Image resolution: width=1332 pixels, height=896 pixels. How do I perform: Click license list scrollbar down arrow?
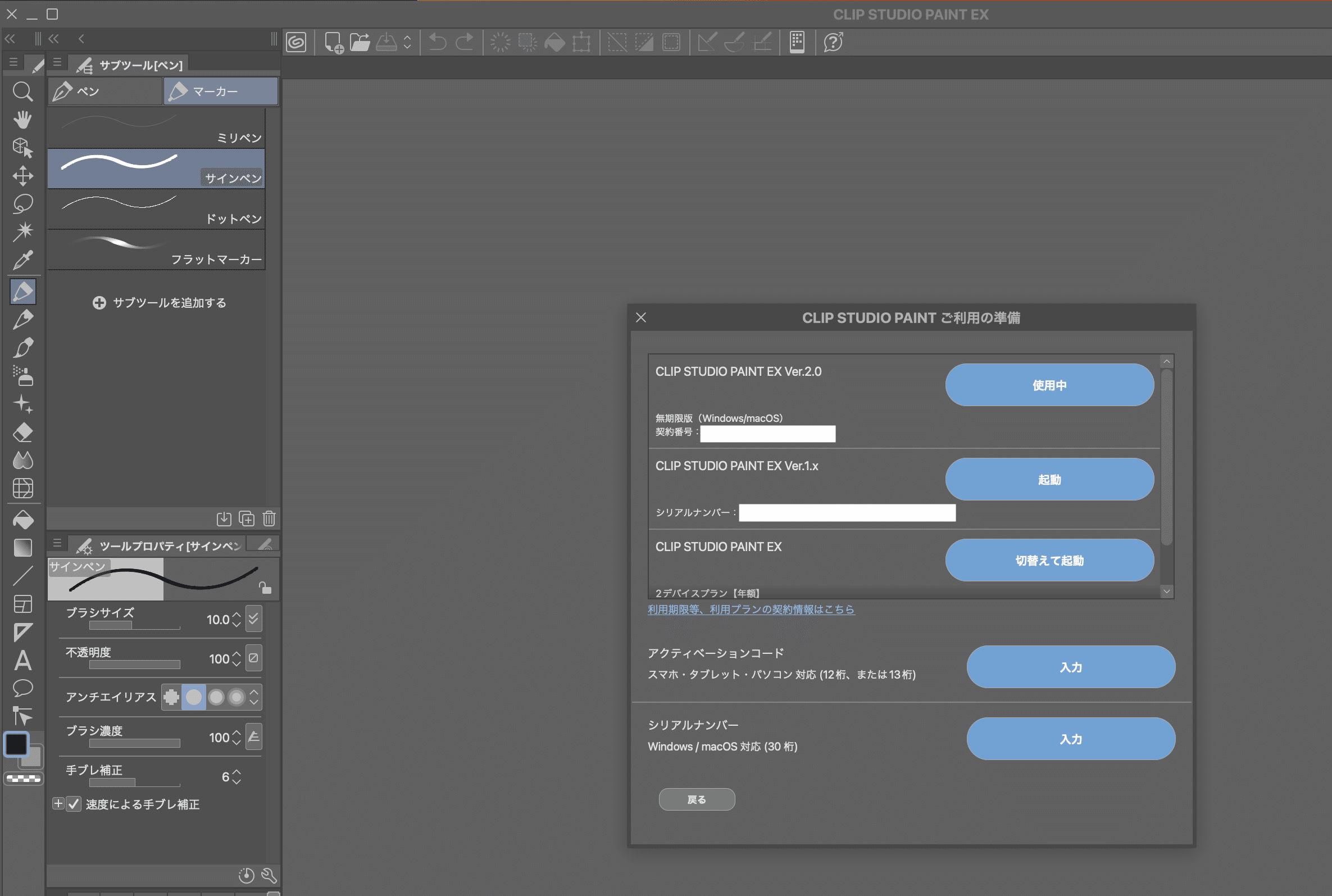[1167, 592]
